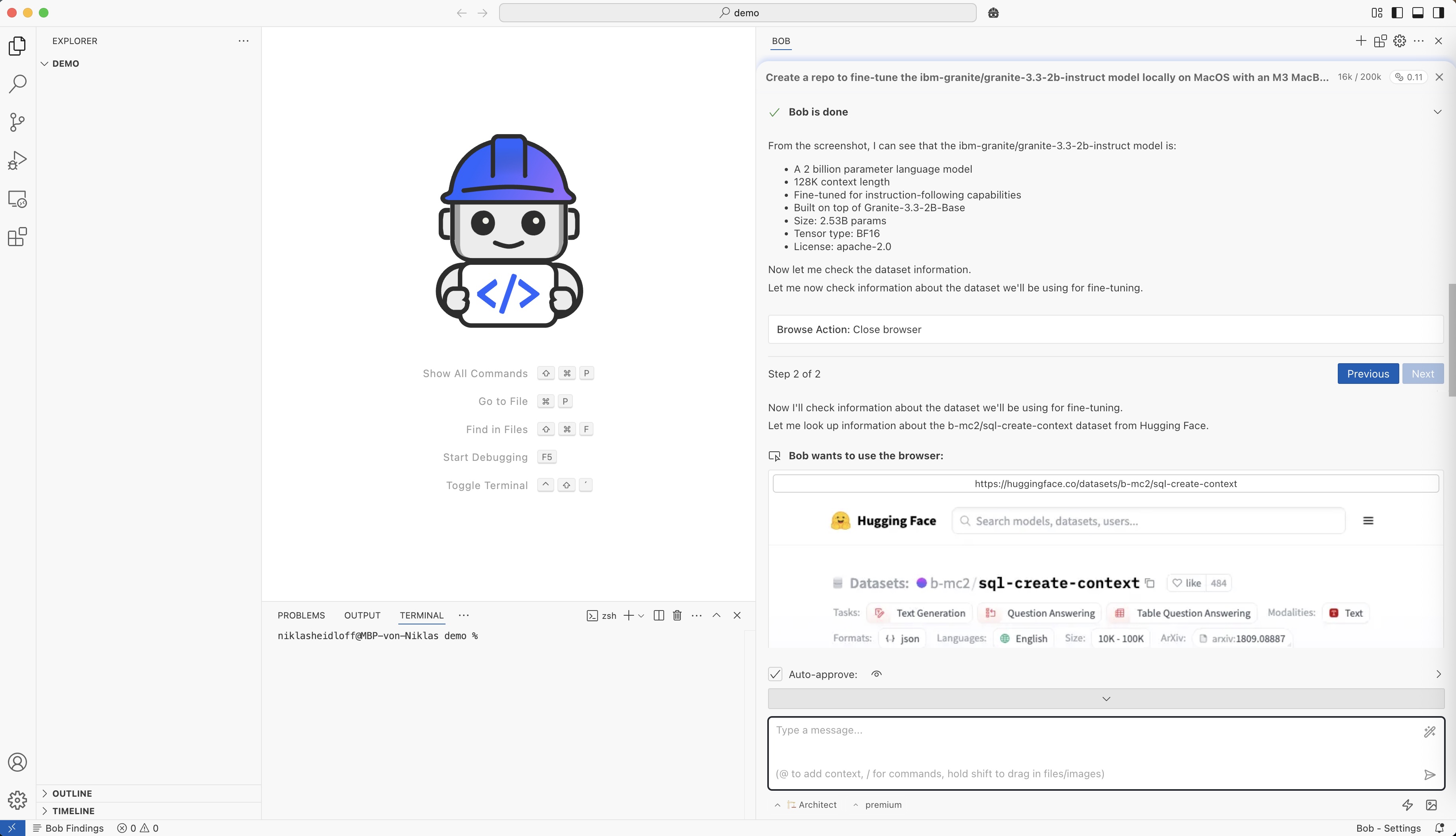
Task: Click the Previous step button
Action: 1368,374
